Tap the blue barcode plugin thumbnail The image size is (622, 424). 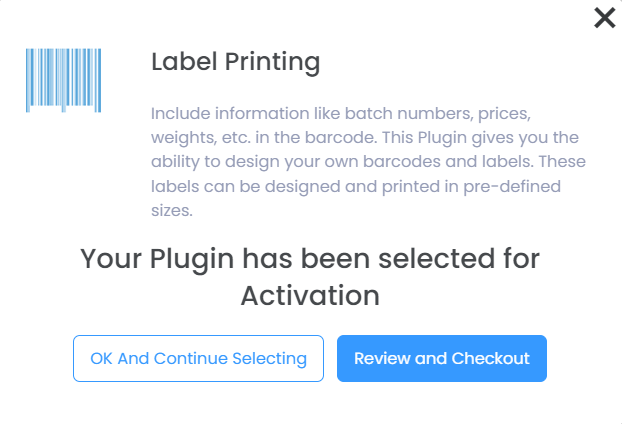(x=56, y=79)
